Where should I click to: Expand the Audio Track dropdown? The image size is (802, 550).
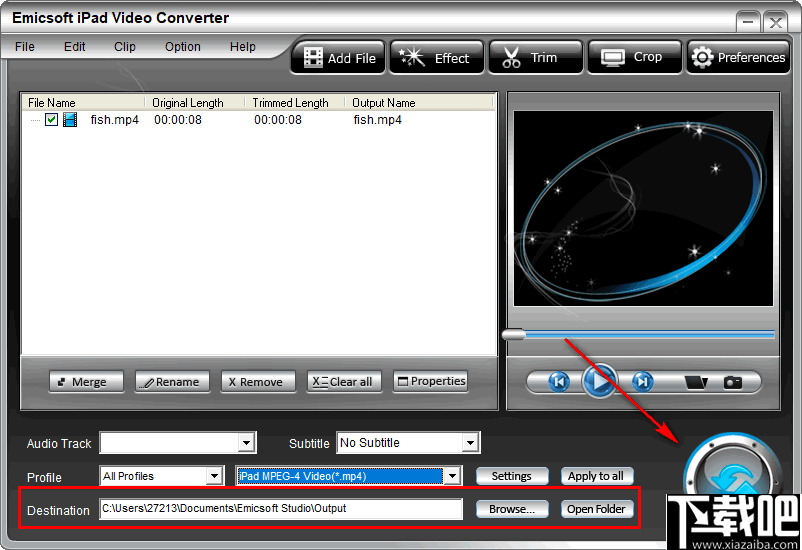pyautogui.click(x=247, y=443)
